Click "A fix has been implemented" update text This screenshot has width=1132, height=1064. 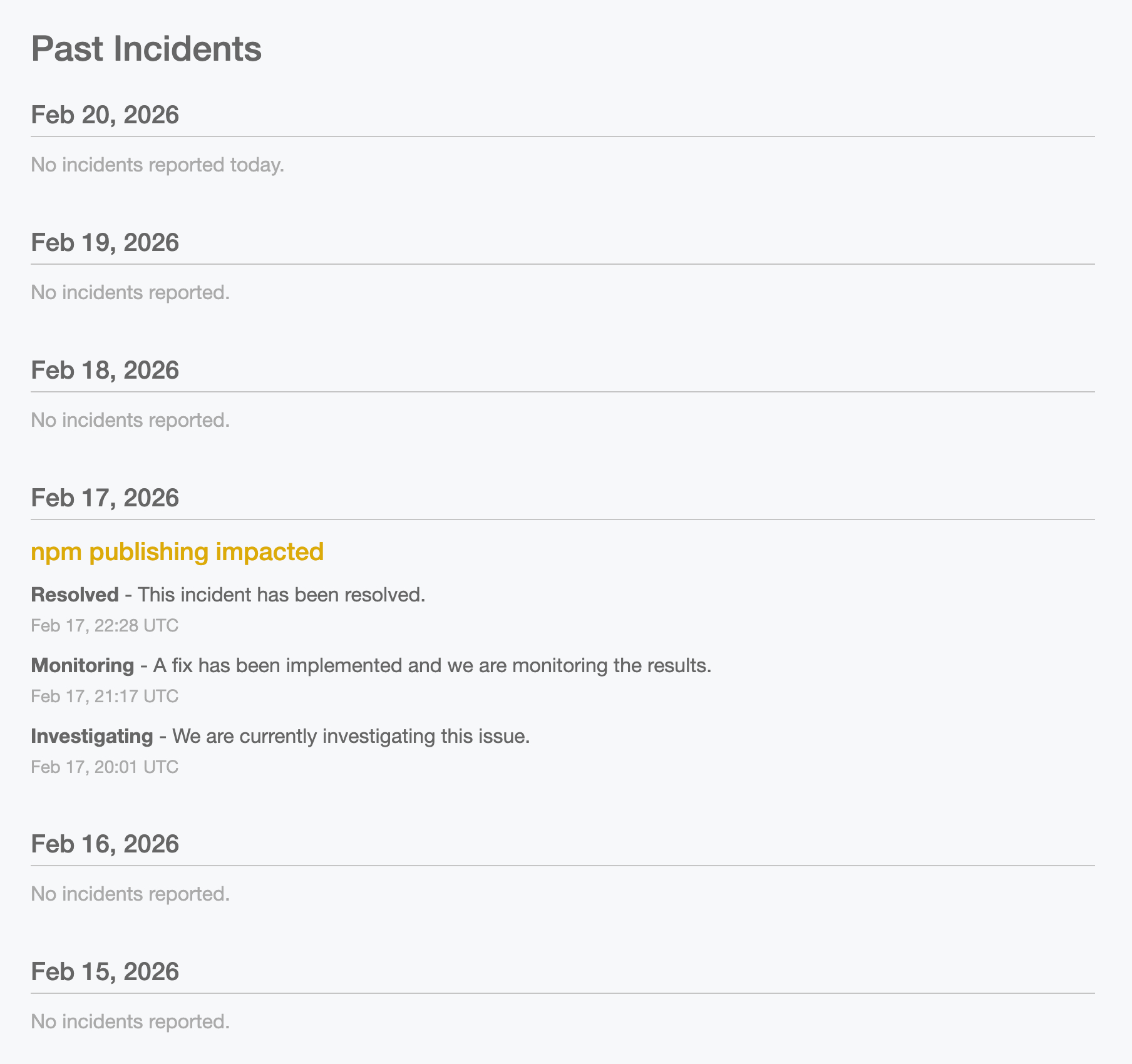[432, 665]
